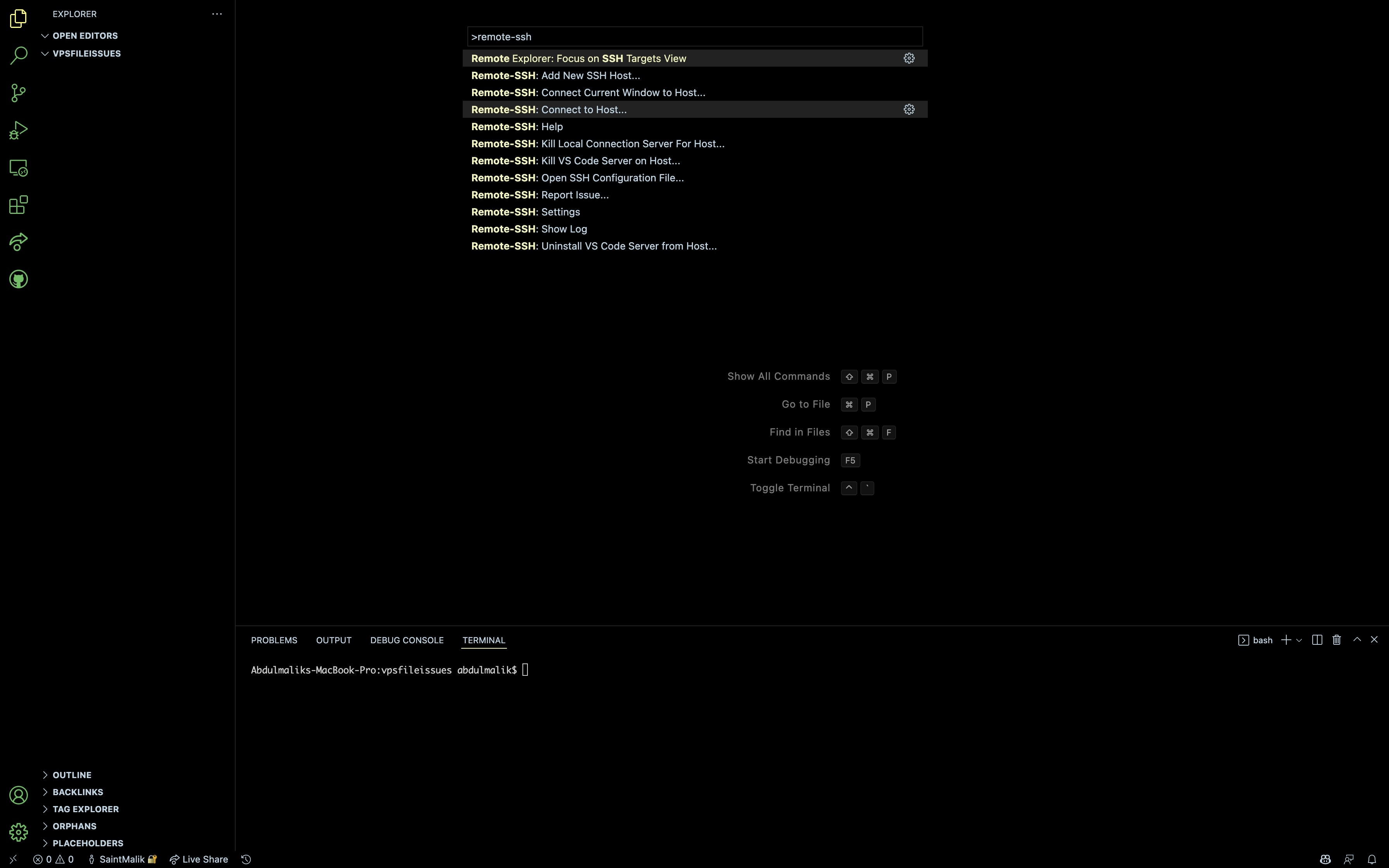Split the terminal panel

1317,640
